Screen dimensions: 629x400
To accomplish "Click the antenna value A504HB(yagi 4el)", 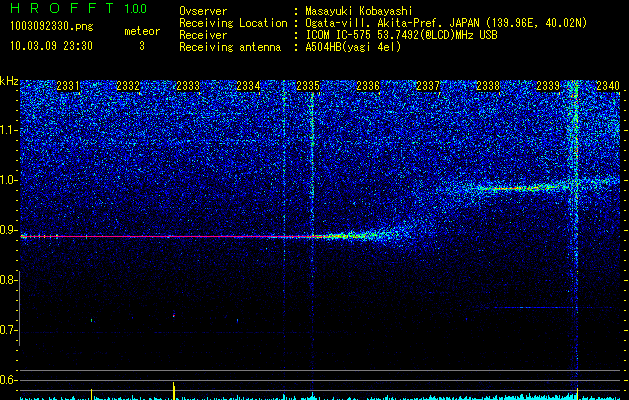I will click(x=353, y=47).
